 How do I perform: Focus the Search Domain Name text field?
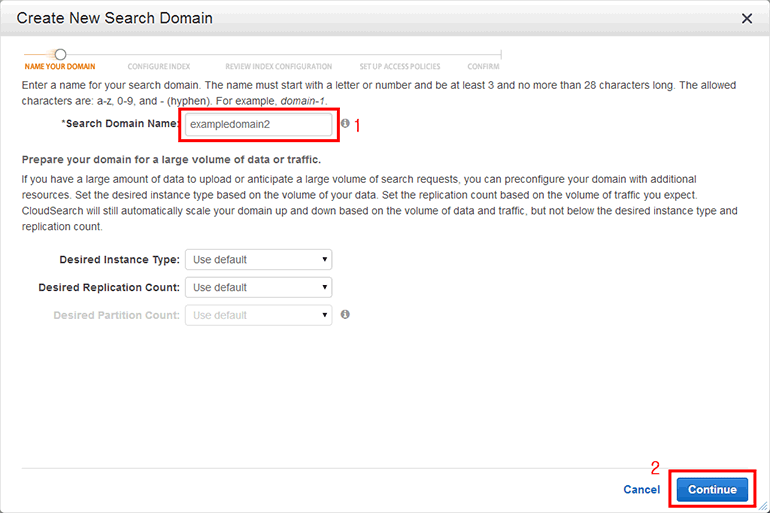pyautogui.click(x=258, y=124)
